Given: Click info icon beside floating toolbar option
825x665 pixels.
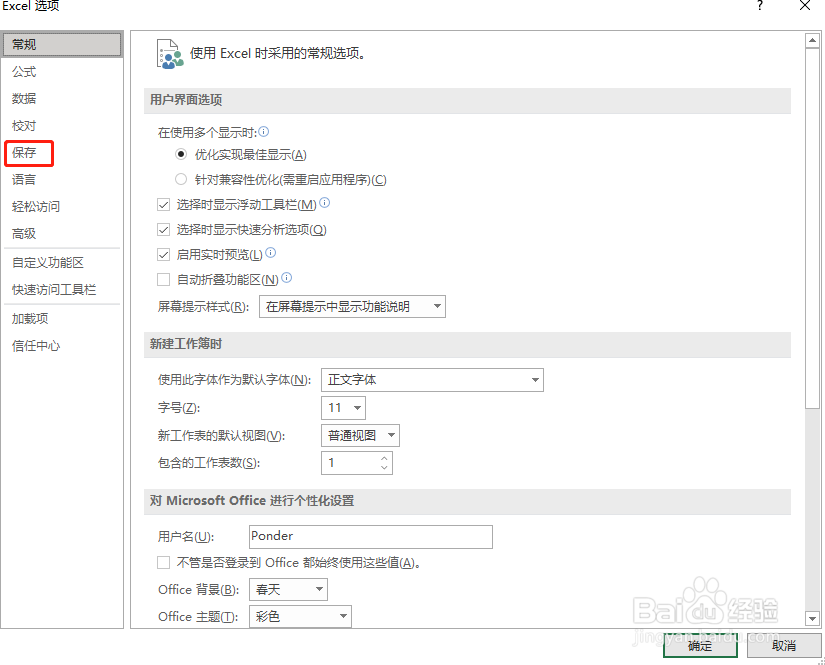Looking at the screenshot, I should tap(325, 203).
